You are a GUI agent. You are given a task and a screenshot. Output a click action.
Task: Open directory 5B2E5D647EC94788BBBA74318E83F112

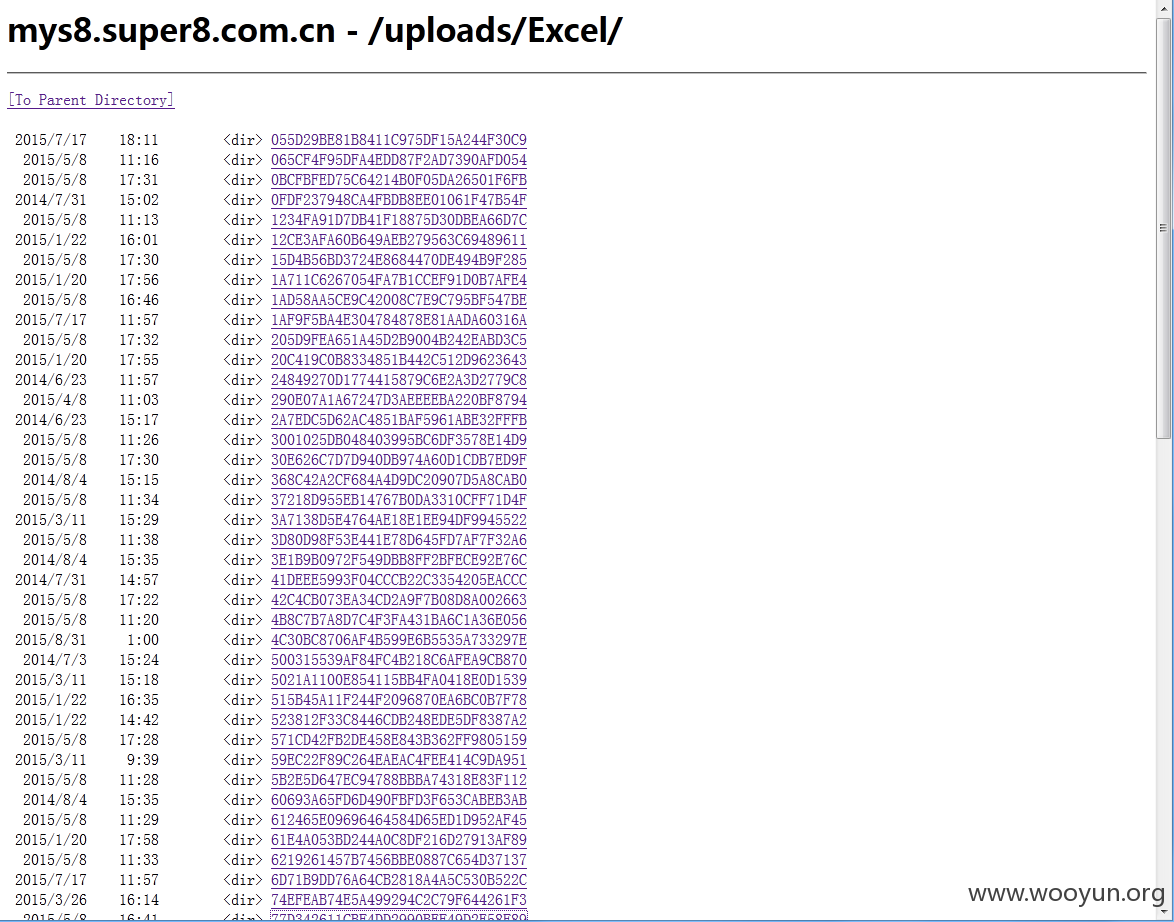point(398,780)
